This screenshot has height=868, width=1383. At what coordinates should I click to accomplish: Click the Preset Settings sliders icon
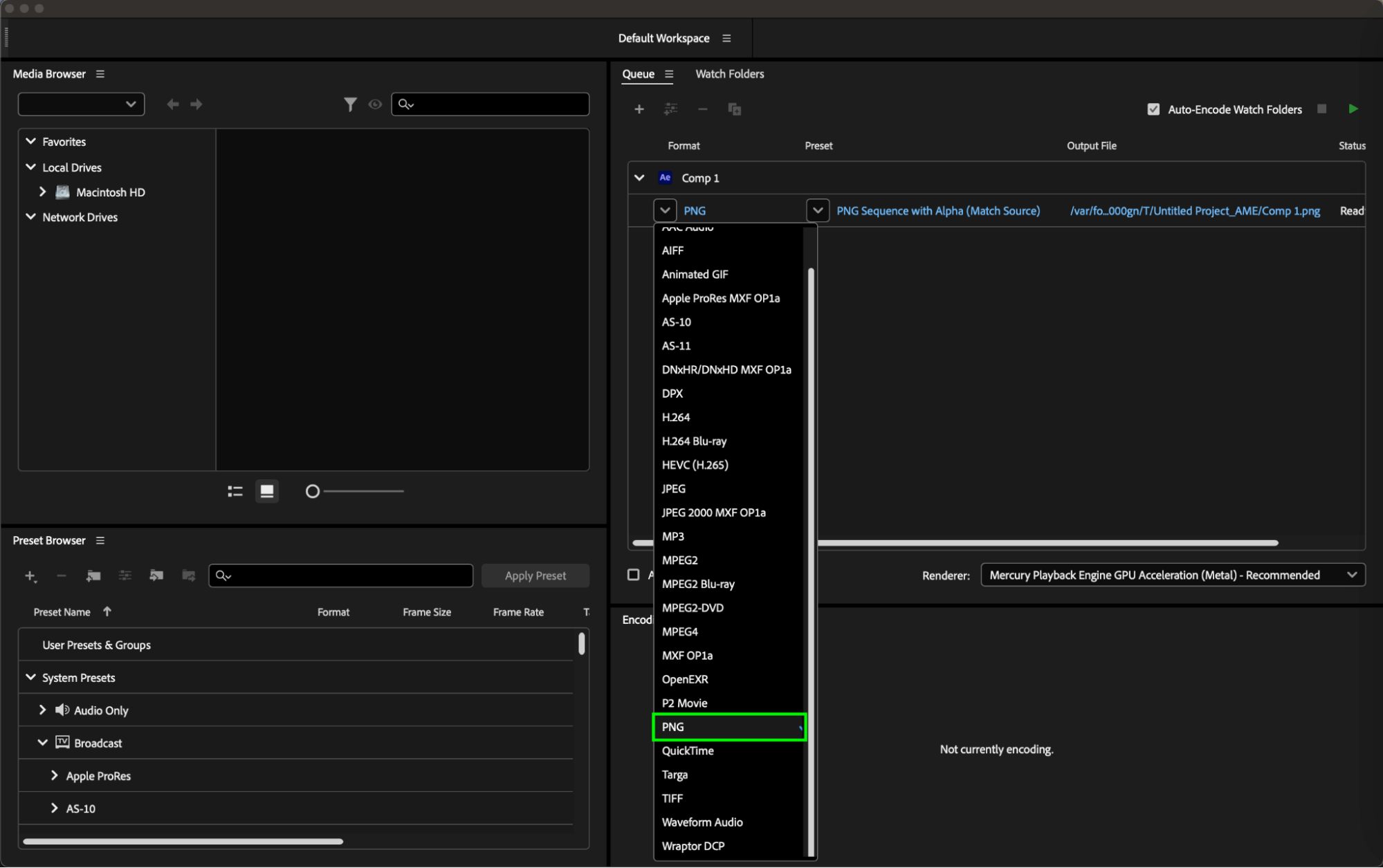click(x=125, y=575)
